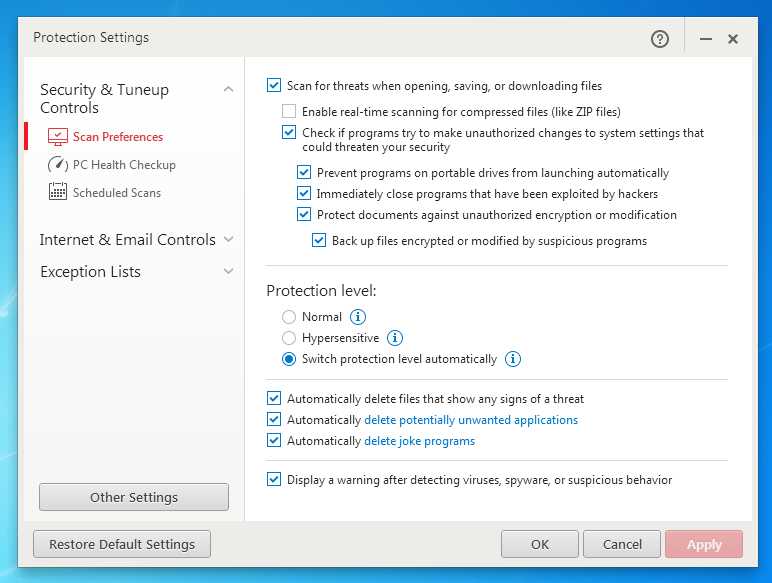Show info icon next to Hypersensitive option
Screen dimensions: 772x583
[x=395, y=338]
